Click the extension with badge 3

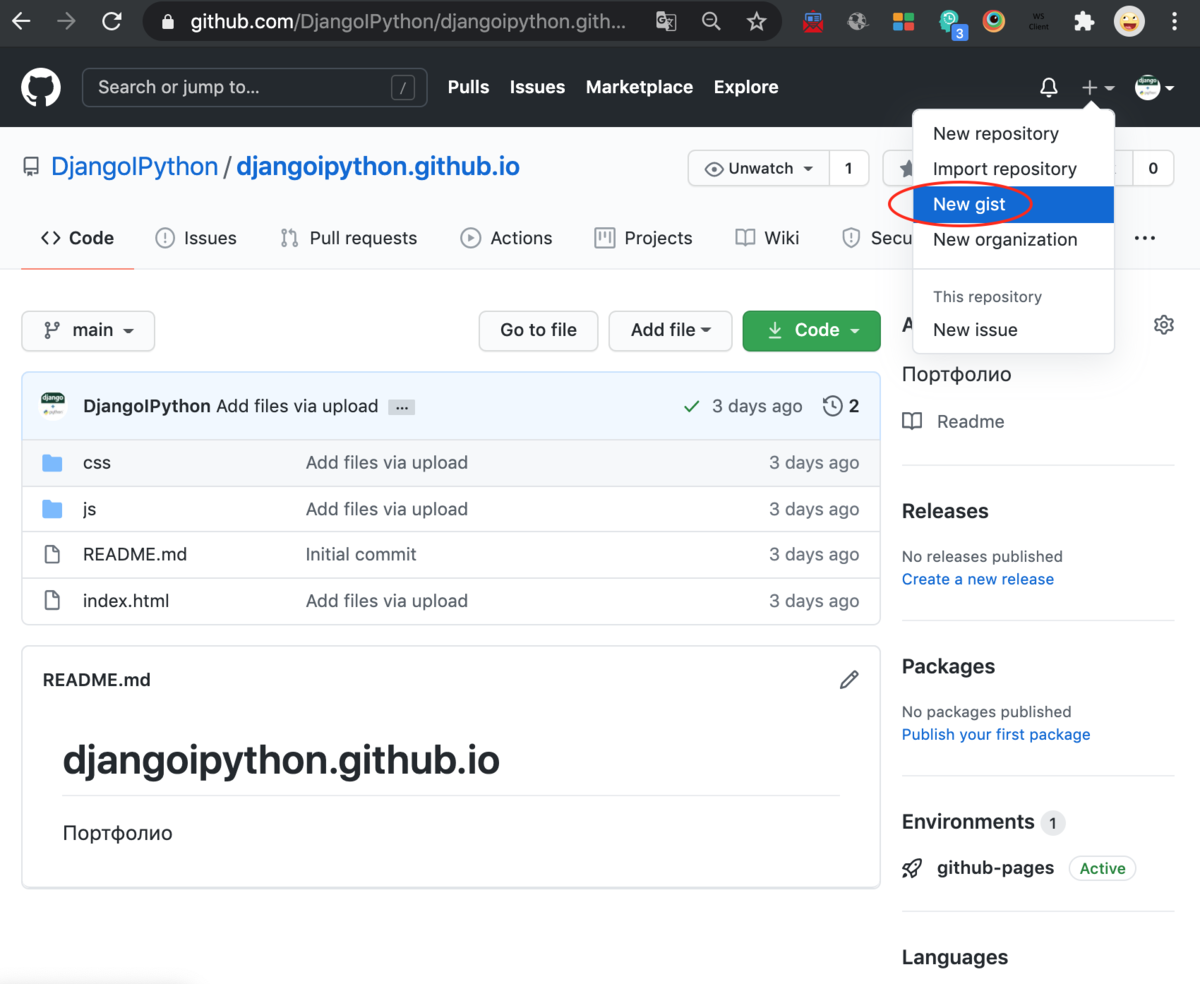pyautogui.click(x=951, y=23)
